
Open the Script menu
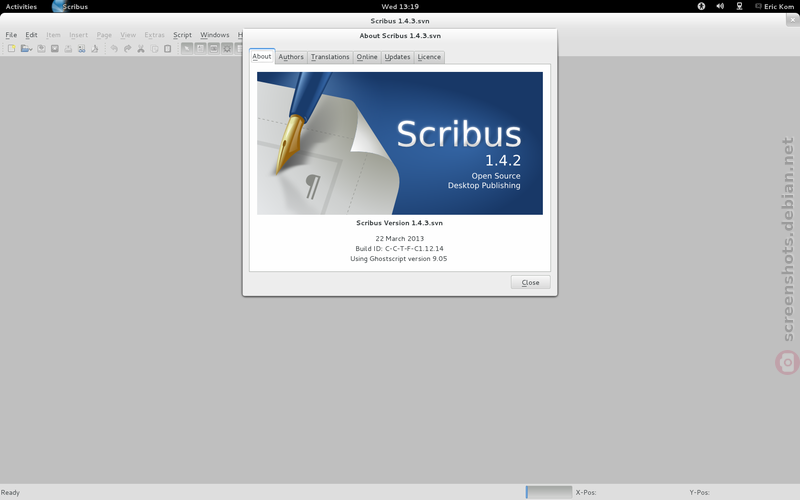(182, 35)
